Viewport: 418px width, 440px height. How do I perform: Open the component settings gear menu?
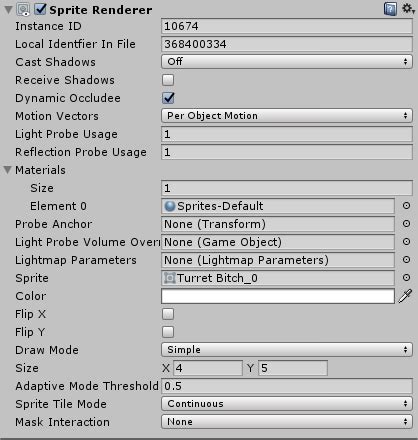click(408, 9)
